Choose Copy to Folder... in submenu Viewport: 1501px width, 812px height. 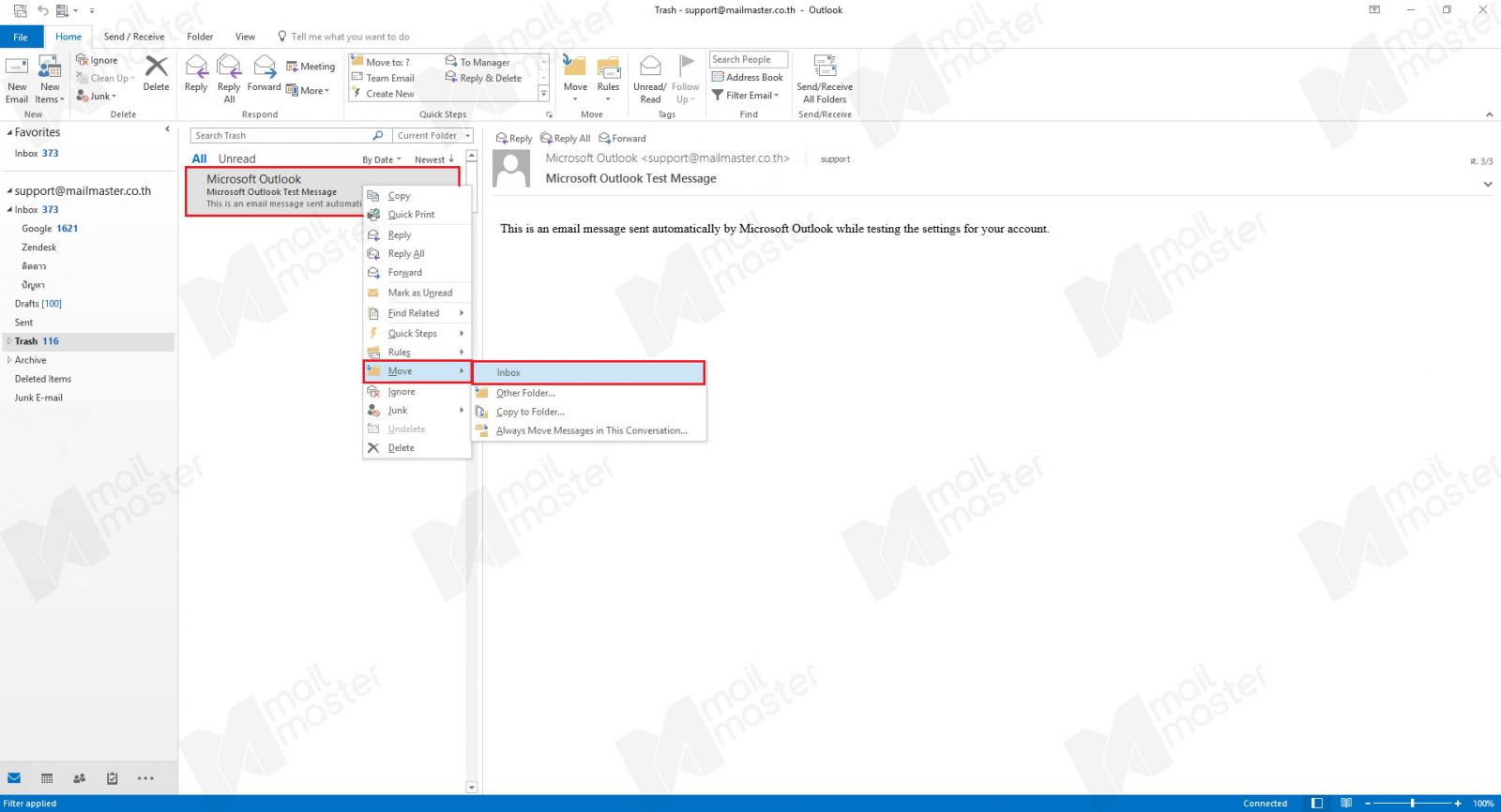coord(588,412)
